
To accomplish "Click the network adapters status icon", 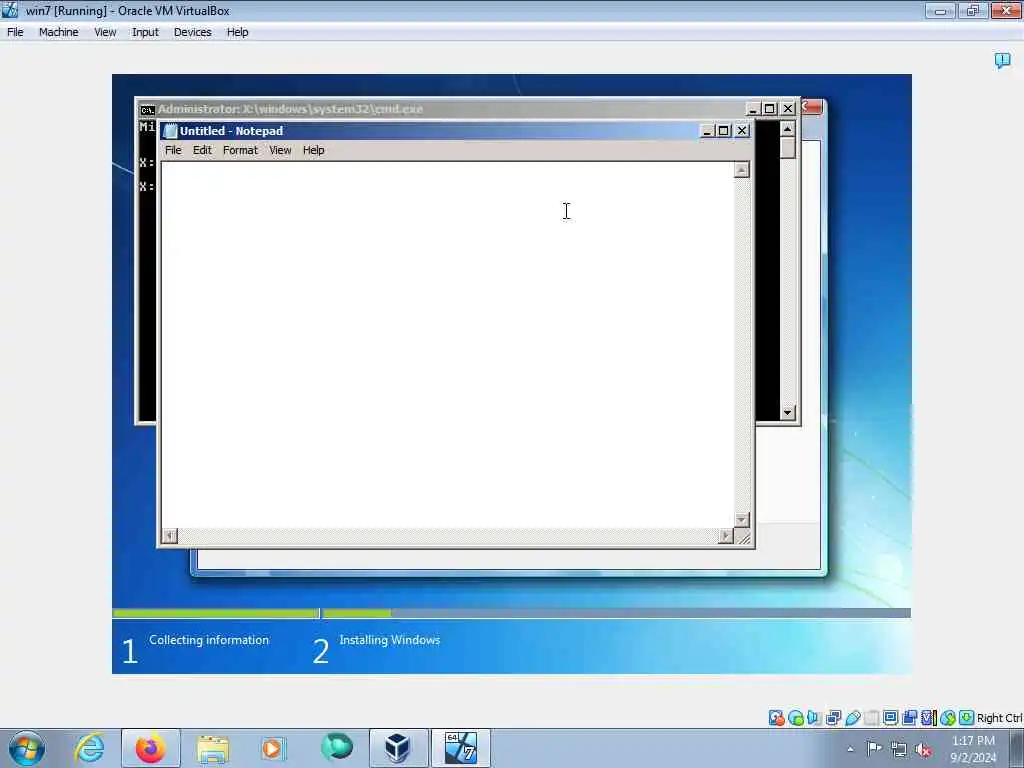I will point(833,718).
